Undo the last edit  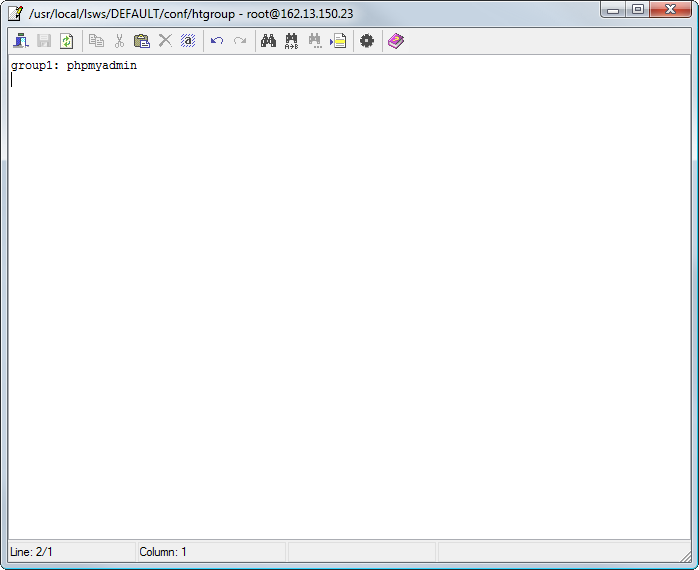tap(217, 41)
